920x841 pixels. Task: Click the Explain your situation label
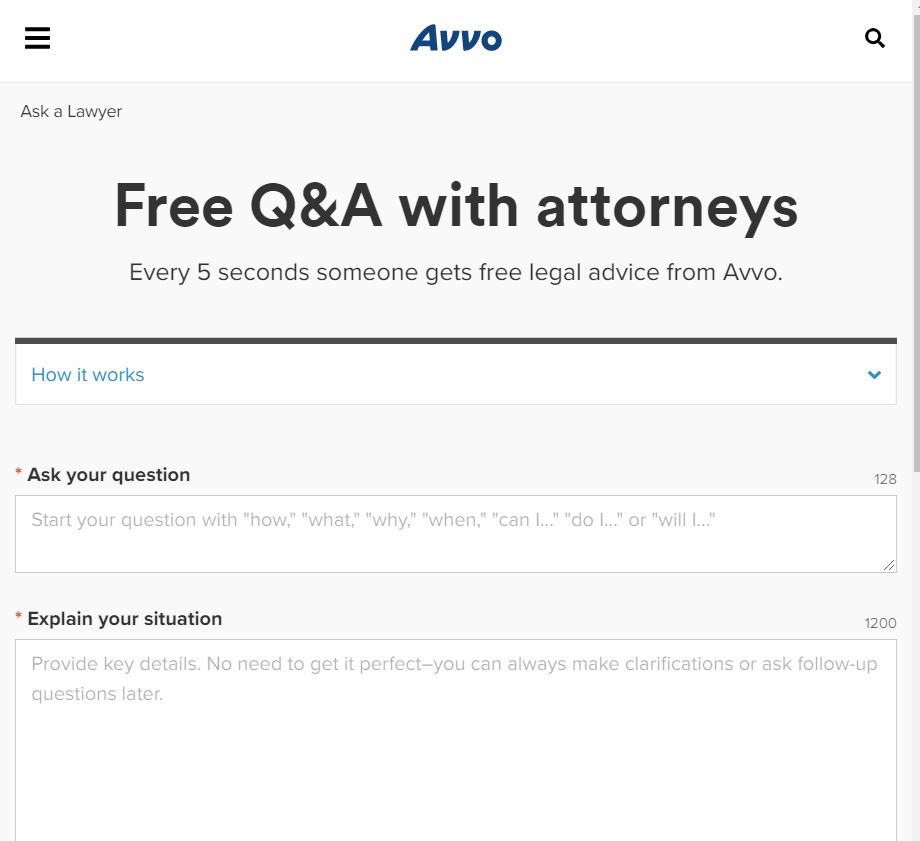click(124, 619)
